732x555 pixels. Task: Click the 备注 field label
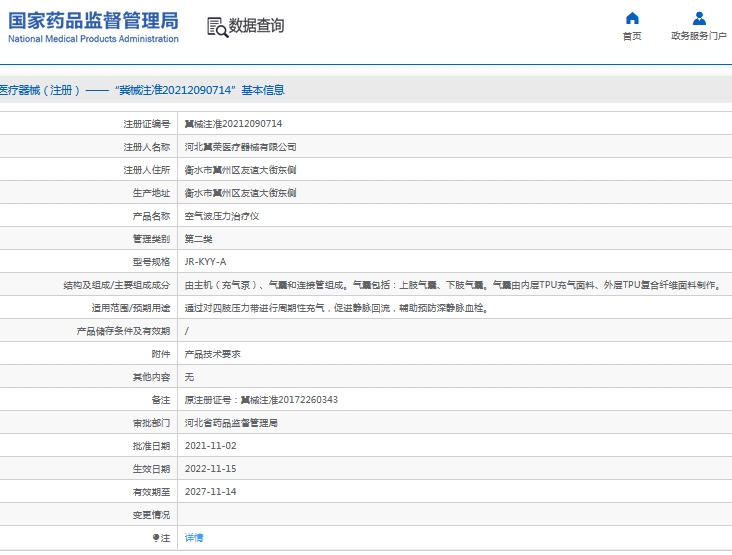[161, 400]
